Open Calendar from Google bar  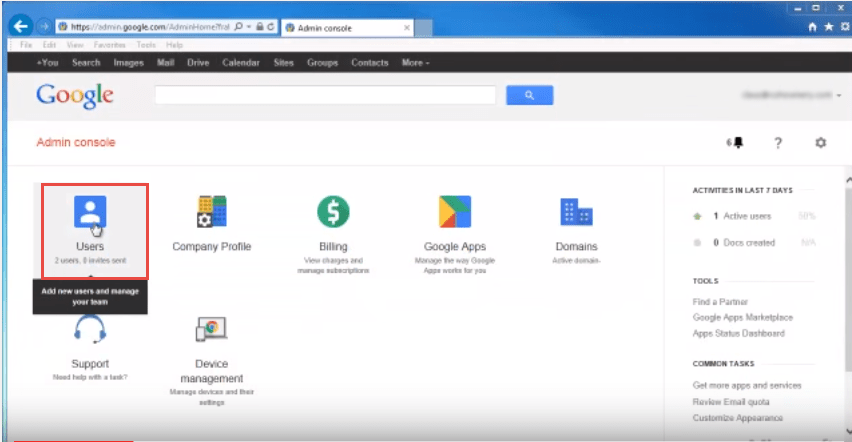(241, 63)
